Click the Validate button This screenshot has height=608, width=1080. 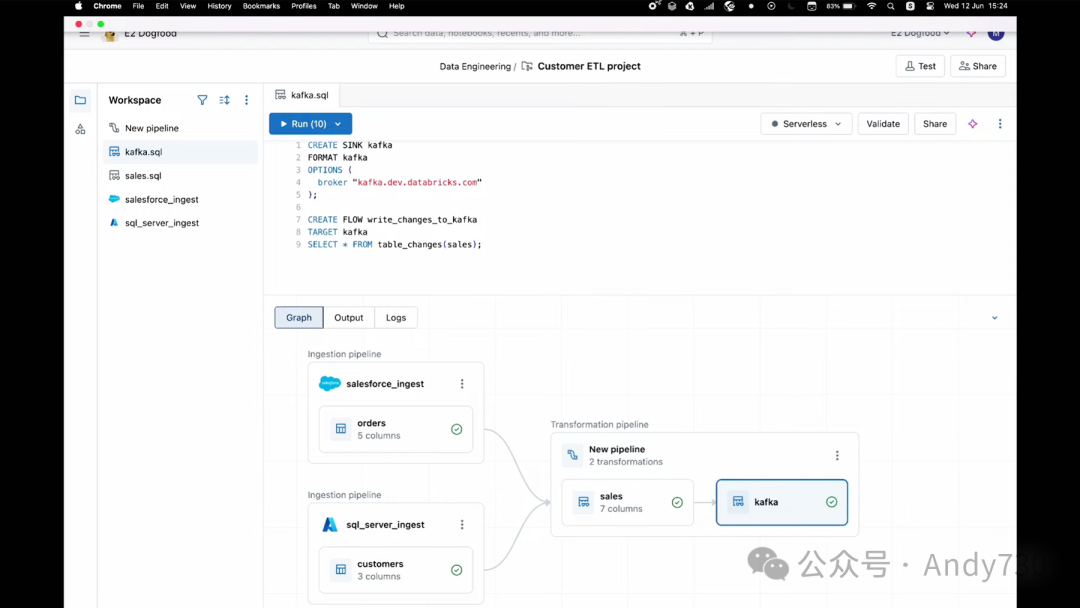click(883, 124)
